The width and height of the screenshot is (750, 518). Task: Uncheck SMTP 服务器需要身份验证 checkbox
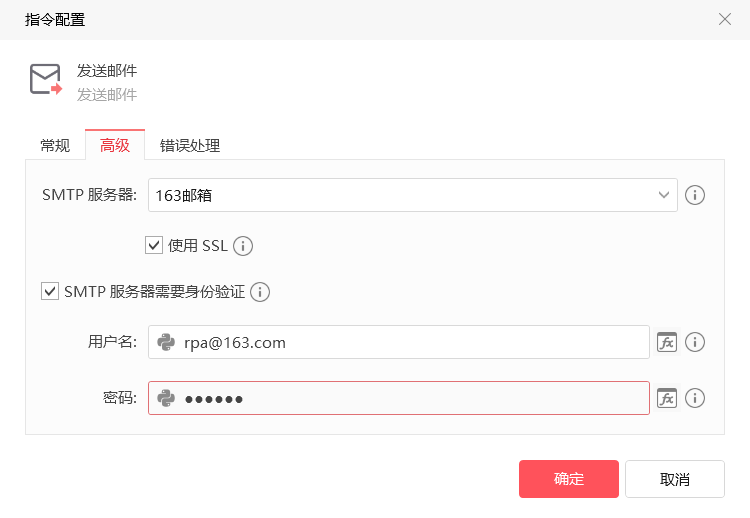[49, 291]
